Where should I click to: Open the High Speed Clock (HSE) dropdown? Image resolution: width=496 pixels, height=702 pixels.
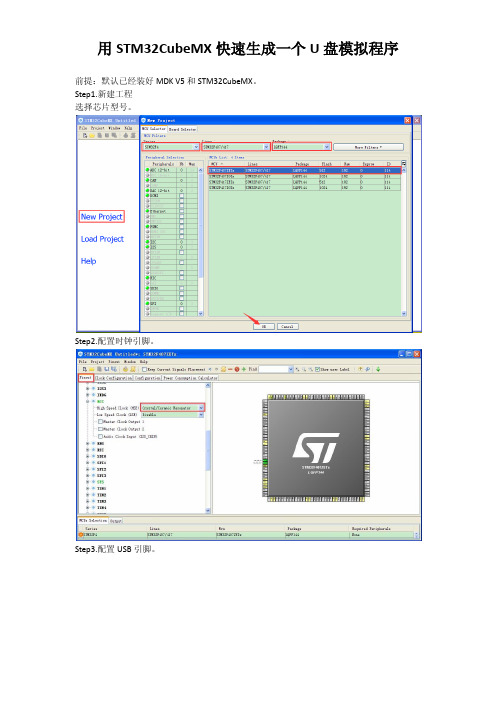[x=173, y=408]
